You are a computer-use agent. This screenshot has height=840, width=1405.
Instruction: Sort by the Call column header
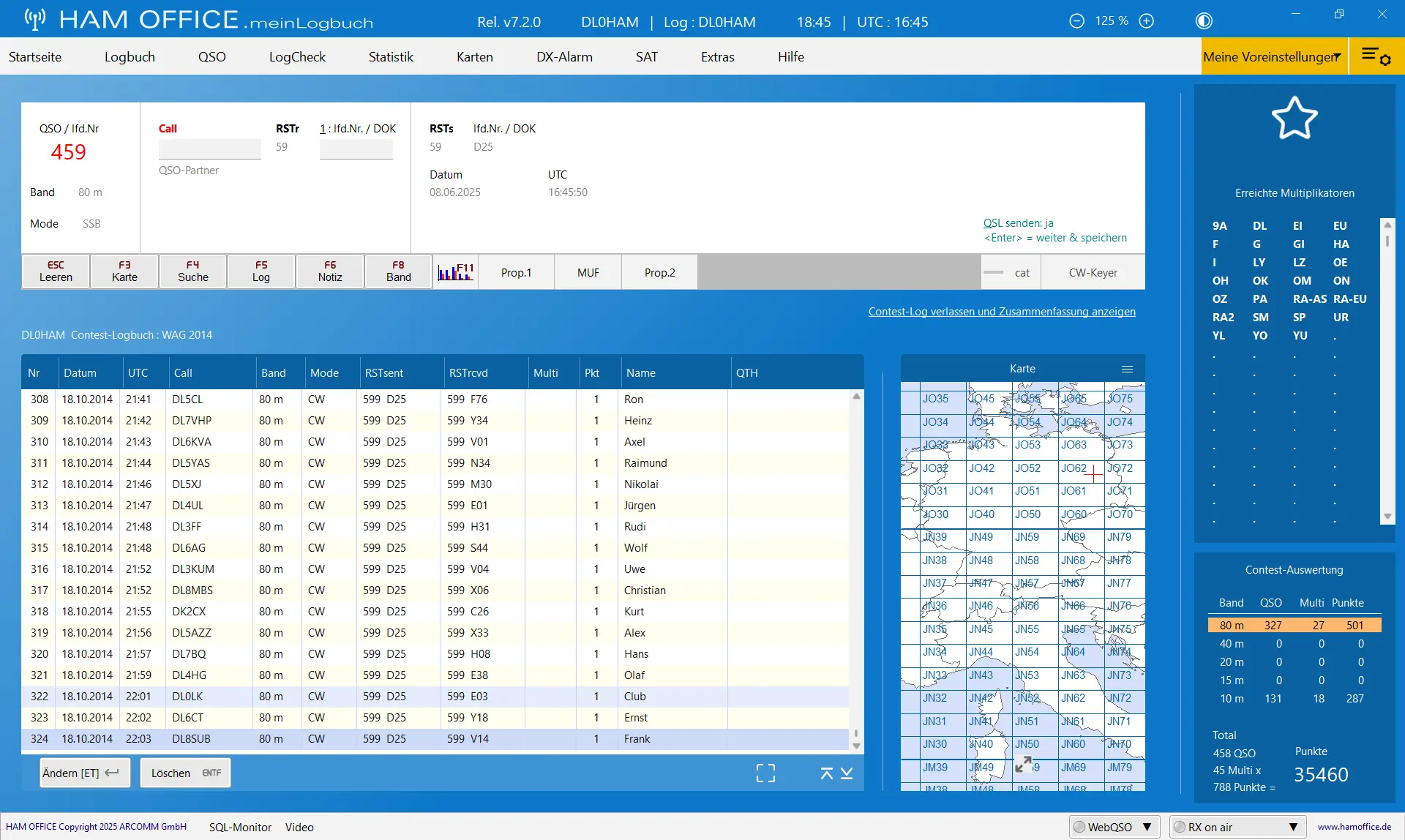tap(212, 372)
